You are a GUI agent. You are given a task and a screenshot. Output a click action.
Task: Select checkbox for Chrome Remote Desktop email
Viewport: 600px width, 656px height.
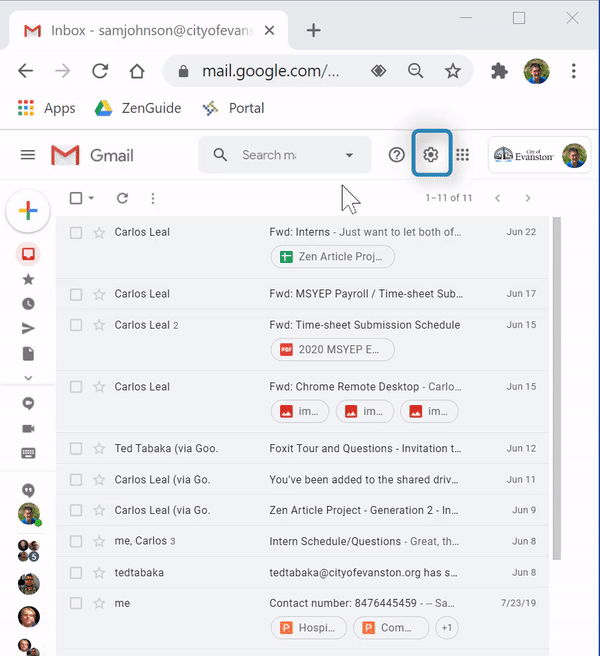coord(76,387)
